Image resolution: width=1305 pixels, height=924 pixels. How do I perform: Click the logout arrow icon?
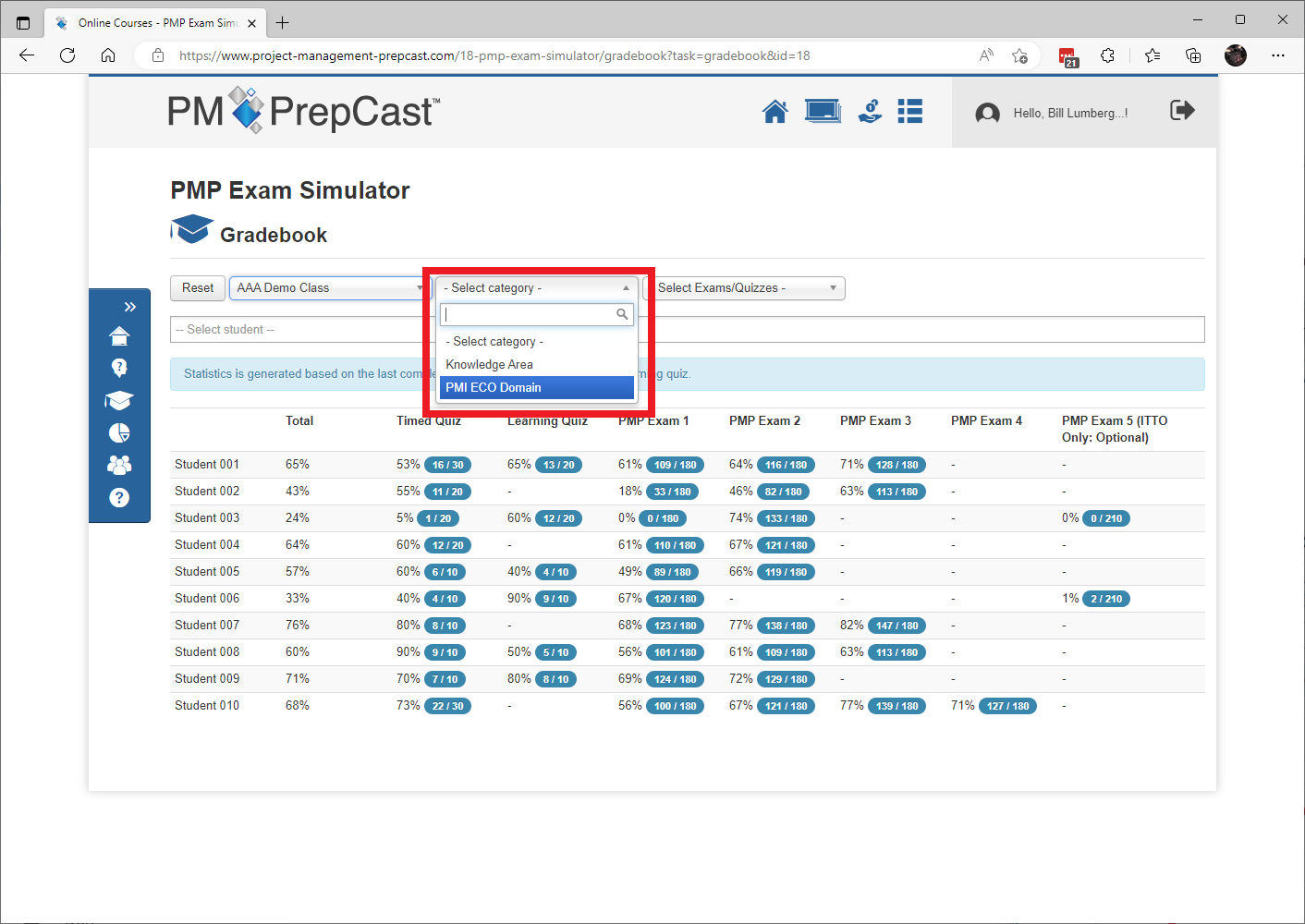(1182, 111)
